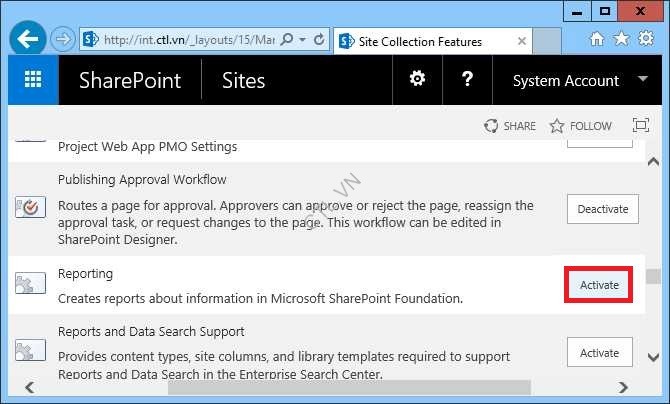Click the browser back arrow button

tap(28, 39)
